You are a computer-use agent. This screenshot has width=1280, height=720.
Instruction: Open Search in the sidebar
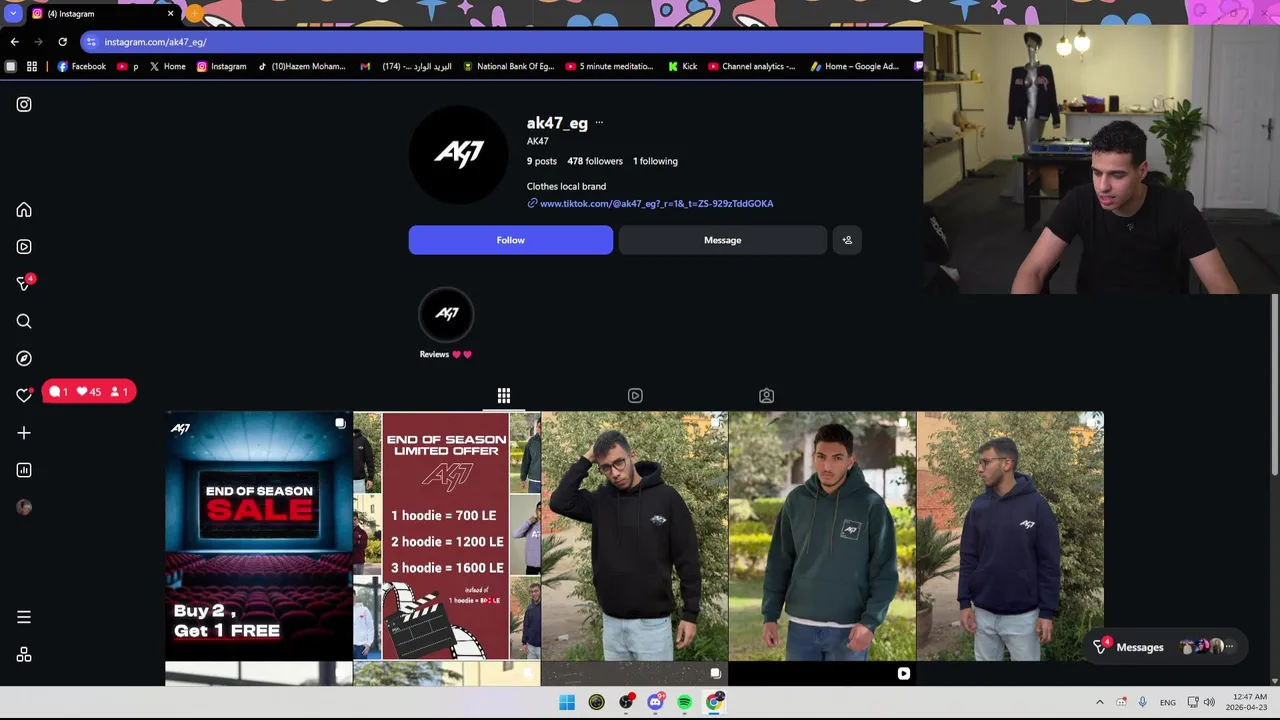(24, 321)
